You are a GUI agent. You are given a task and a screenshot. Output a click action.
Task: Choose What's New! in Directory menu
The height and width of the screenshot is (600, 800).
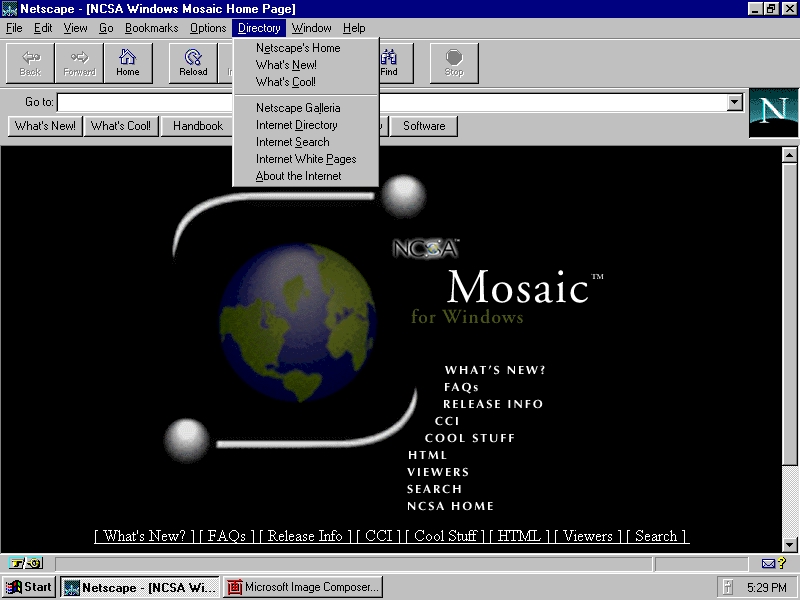[306, 65]
